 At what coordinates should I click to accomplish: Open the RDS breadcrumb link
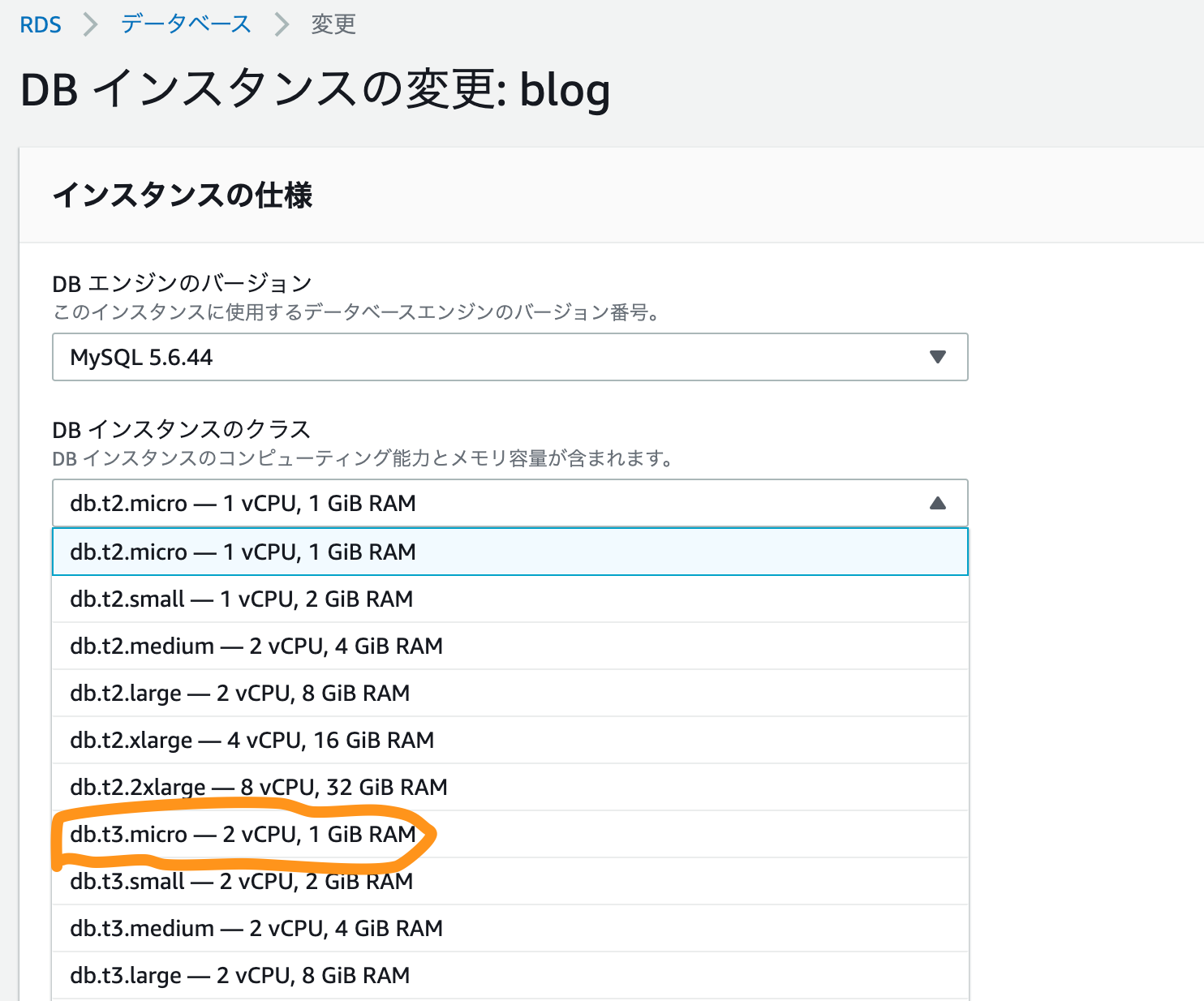(x=41, y=24)
